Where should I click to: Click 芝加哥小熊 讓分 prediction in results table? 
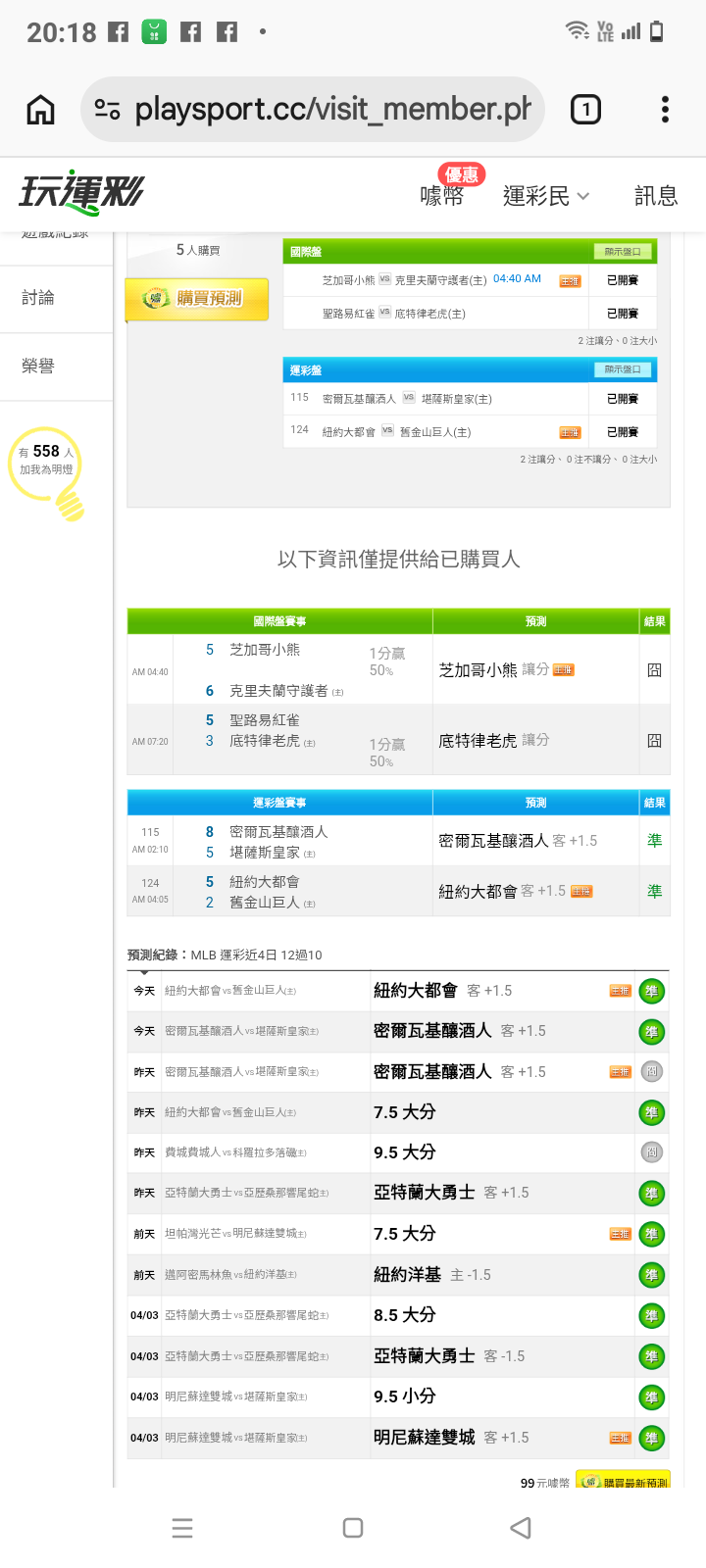(x=493, y=669)
